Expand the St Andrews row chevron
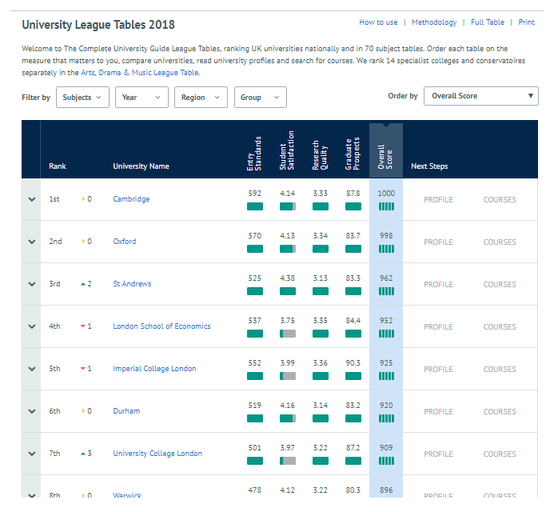The width and height of the screenshot is (550, 512). click(x=32, y=284)
